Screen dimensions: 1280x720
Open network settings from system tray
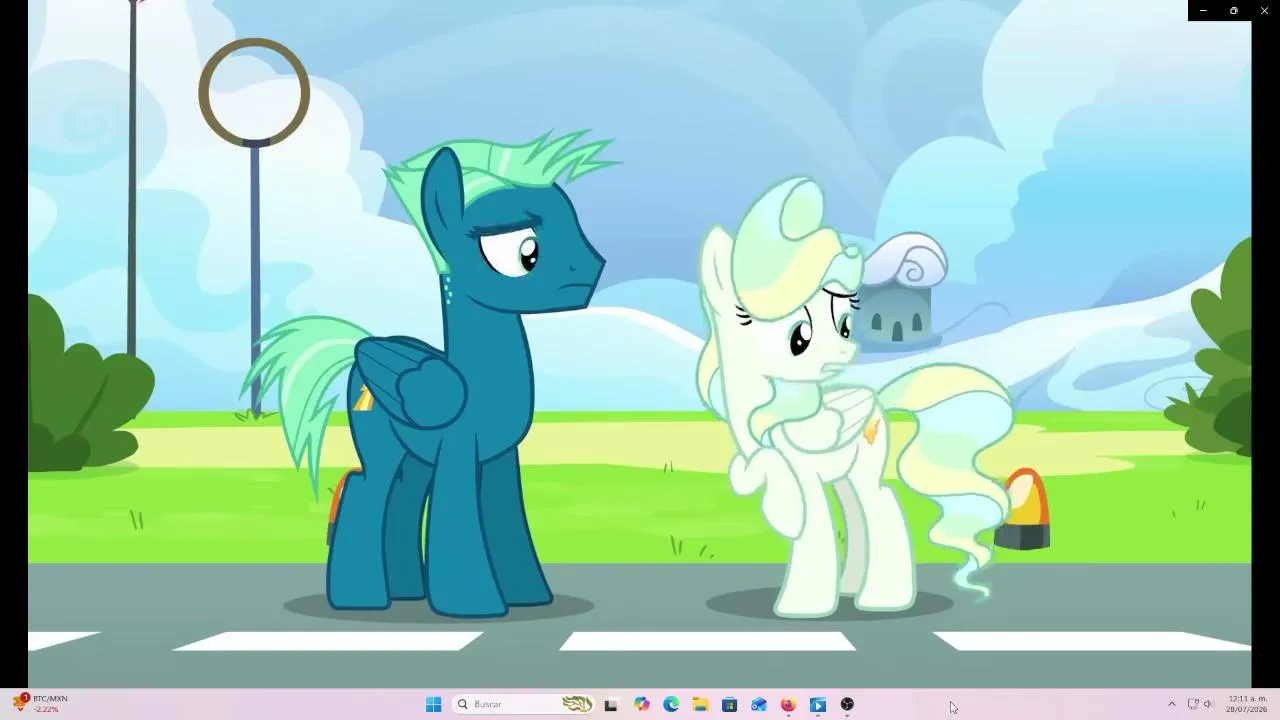point(1193,704)
